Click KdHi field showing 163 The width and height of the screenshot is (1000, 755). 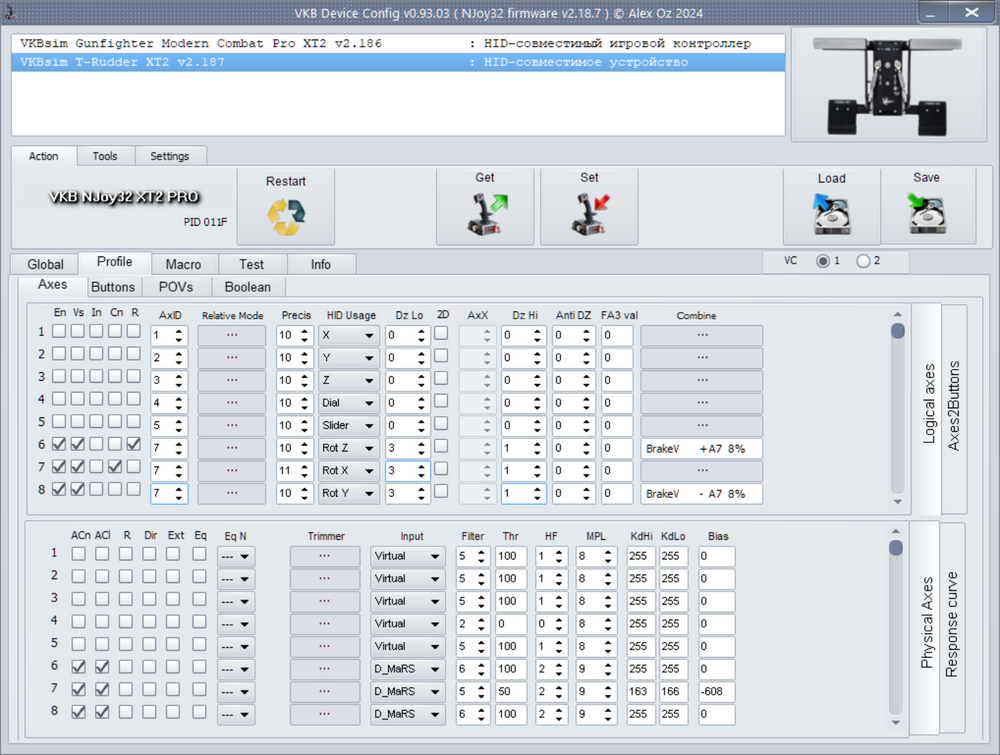point(641,692)
